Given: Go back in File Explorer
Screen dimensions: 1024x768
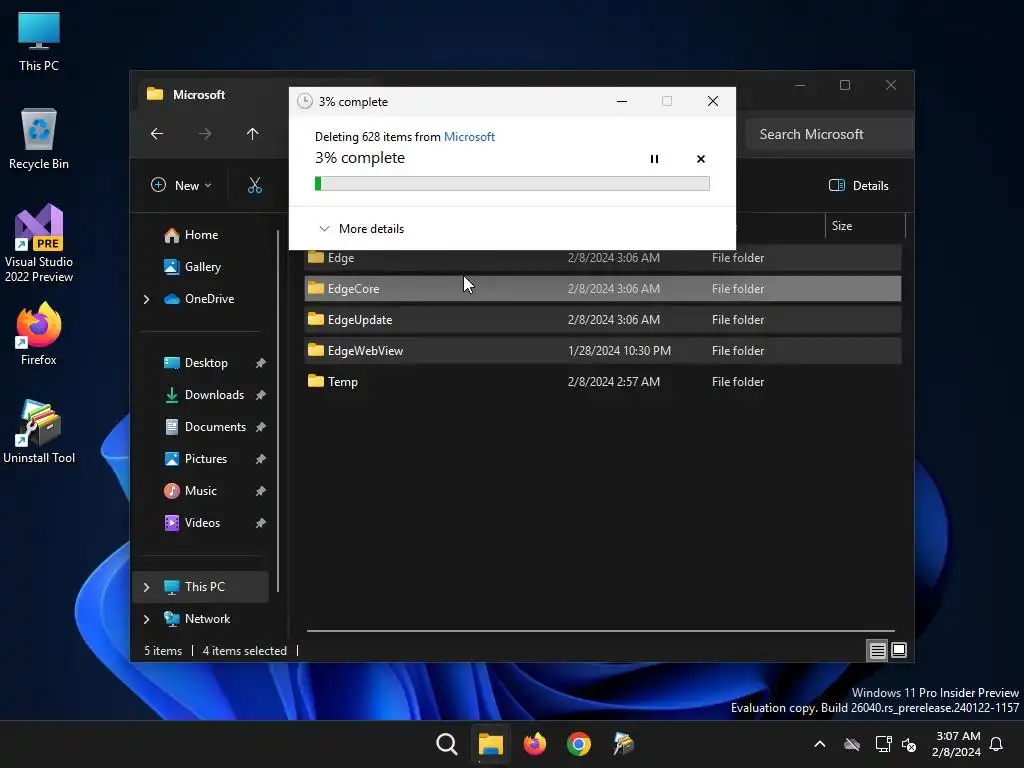Looking at the screenshot, I should click(157, 134).
